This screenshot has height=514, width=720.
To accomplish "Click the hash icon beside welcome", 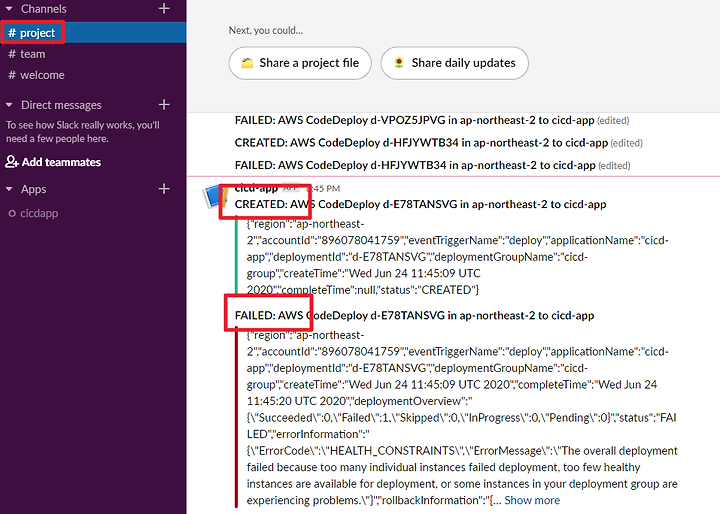I will 12,75.
